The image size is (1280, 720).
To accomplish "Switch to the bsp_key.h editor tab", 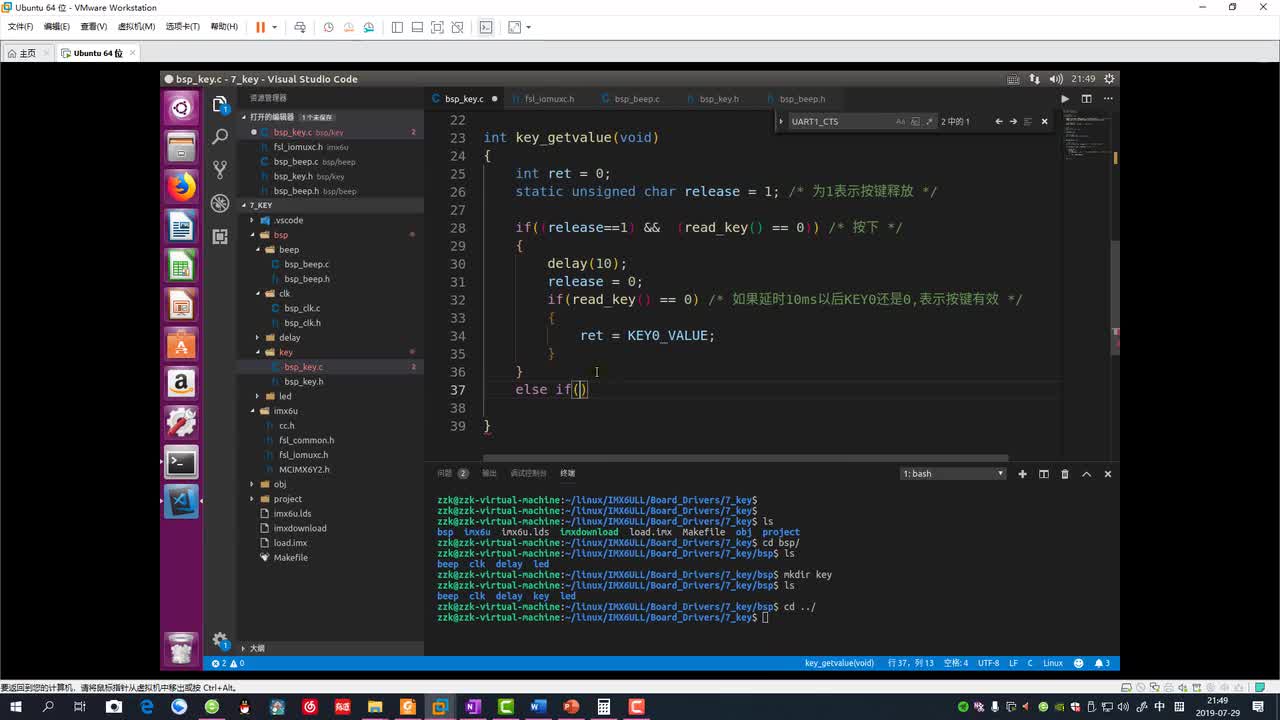I will [x=718, y=99].
